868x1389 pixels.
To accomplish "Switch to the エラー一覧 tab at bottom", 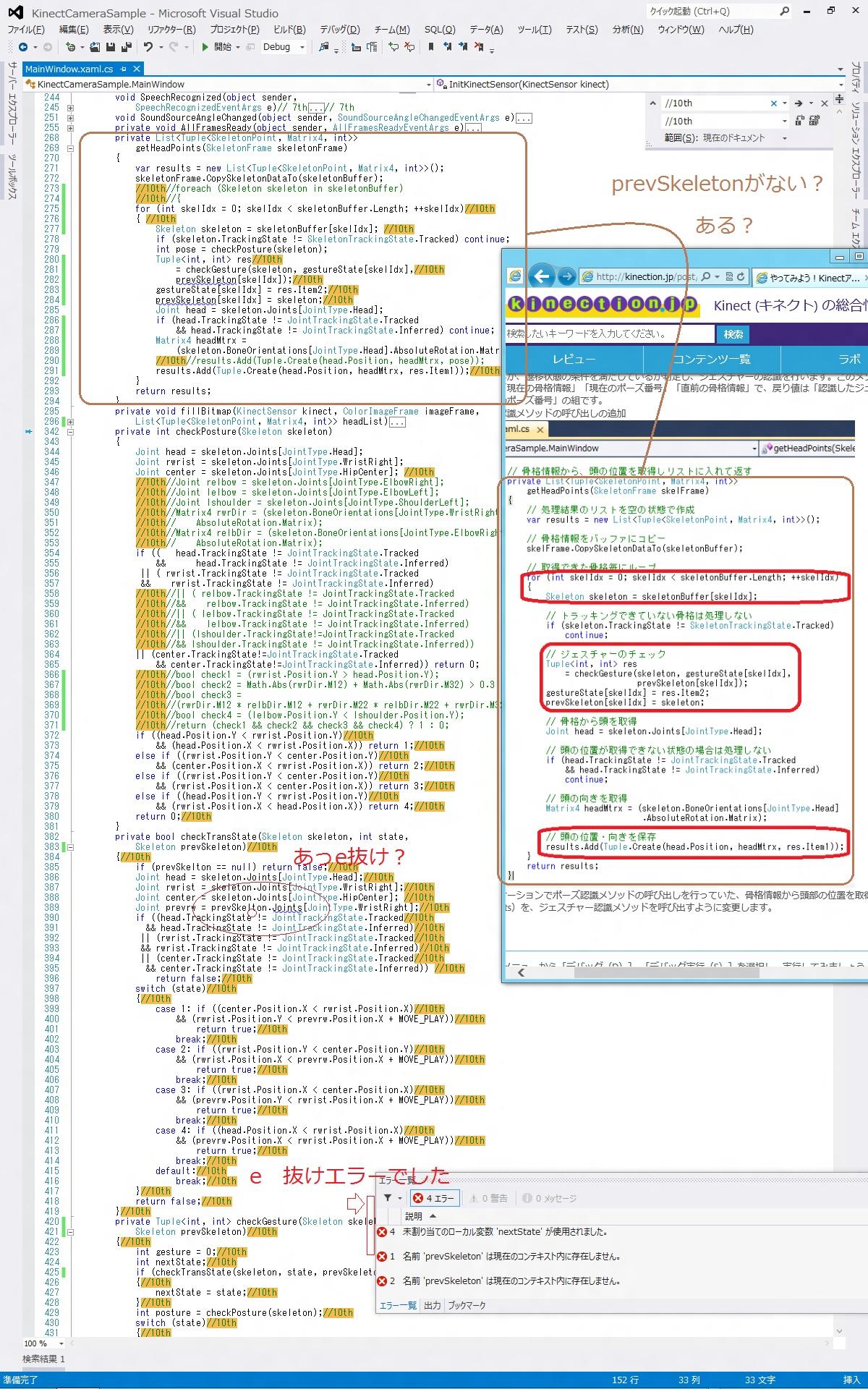I will (398, 1305).
